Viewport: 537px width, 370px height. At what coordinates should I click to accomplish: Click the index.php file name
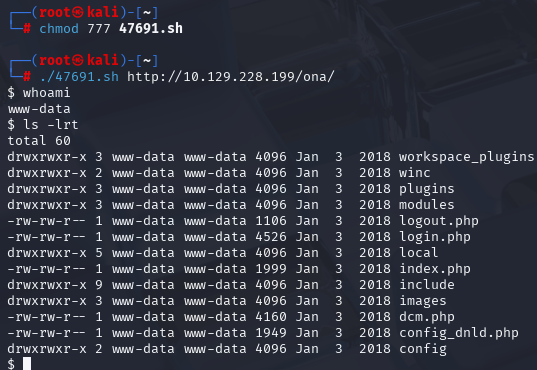click(x=435, y=269)
